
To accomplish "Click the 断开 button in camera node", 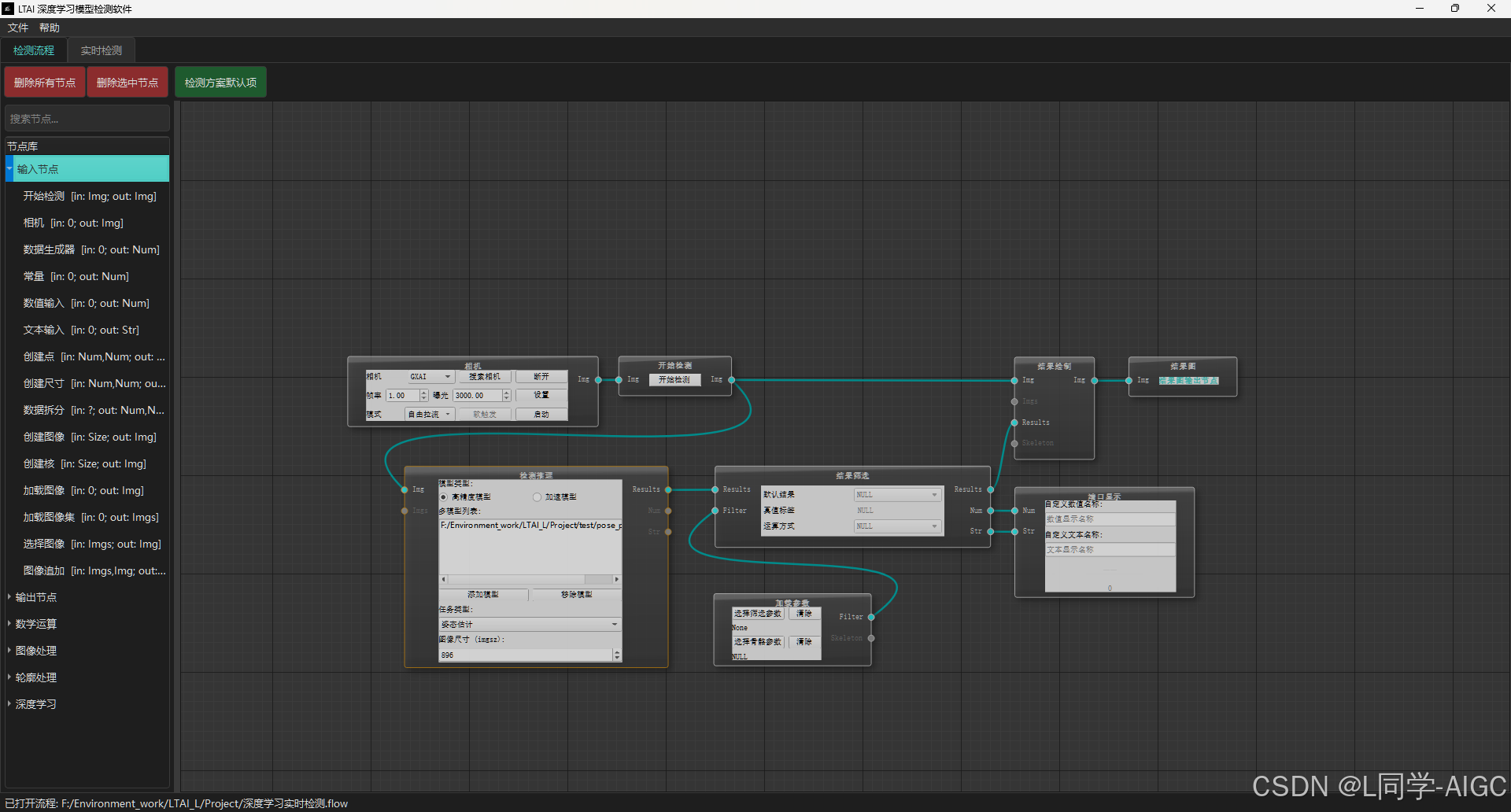I will coord(541,377).
